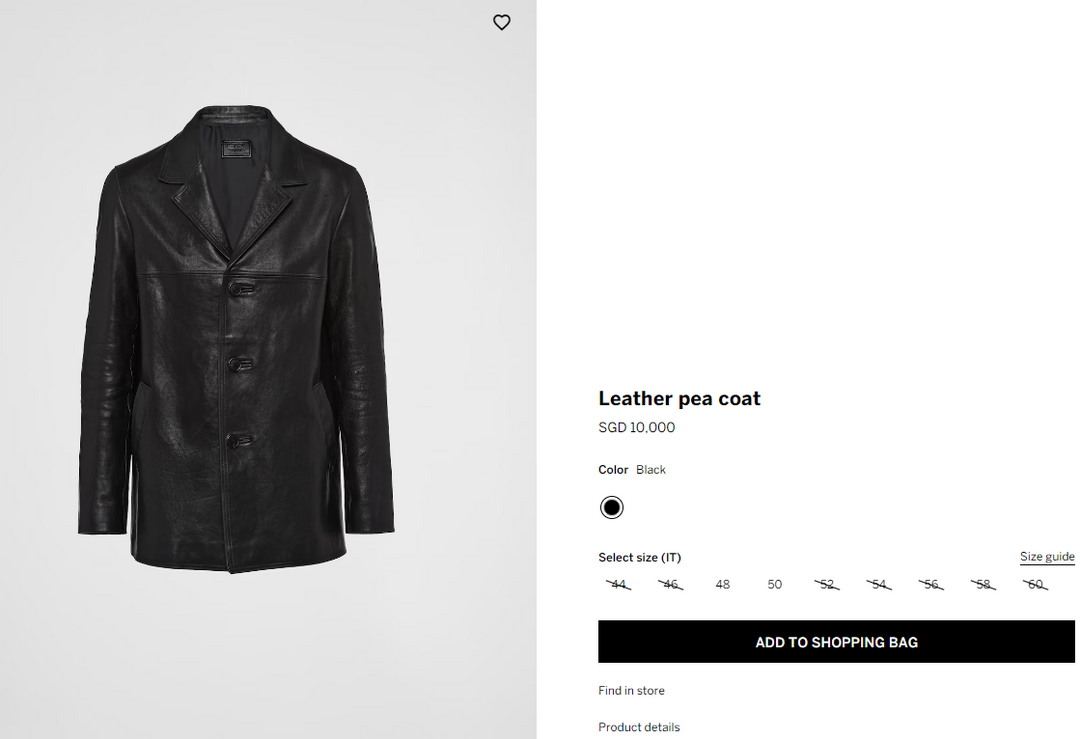Click the Select size (IT) label
This screenshot has height=739, width=1080.
coord(639,558)
